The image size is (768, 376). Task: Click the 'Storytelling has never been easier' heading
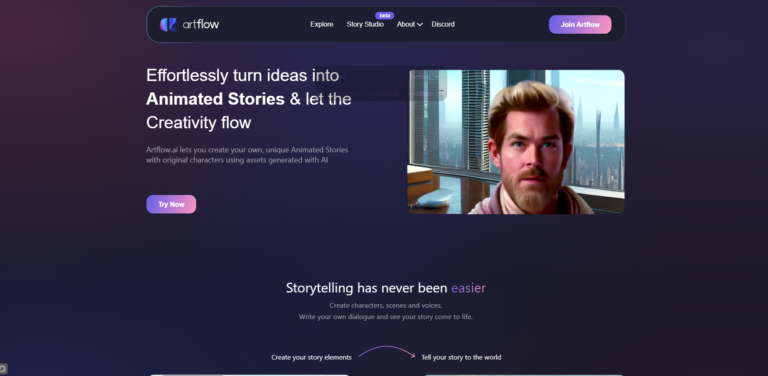[x=386, y=288]
